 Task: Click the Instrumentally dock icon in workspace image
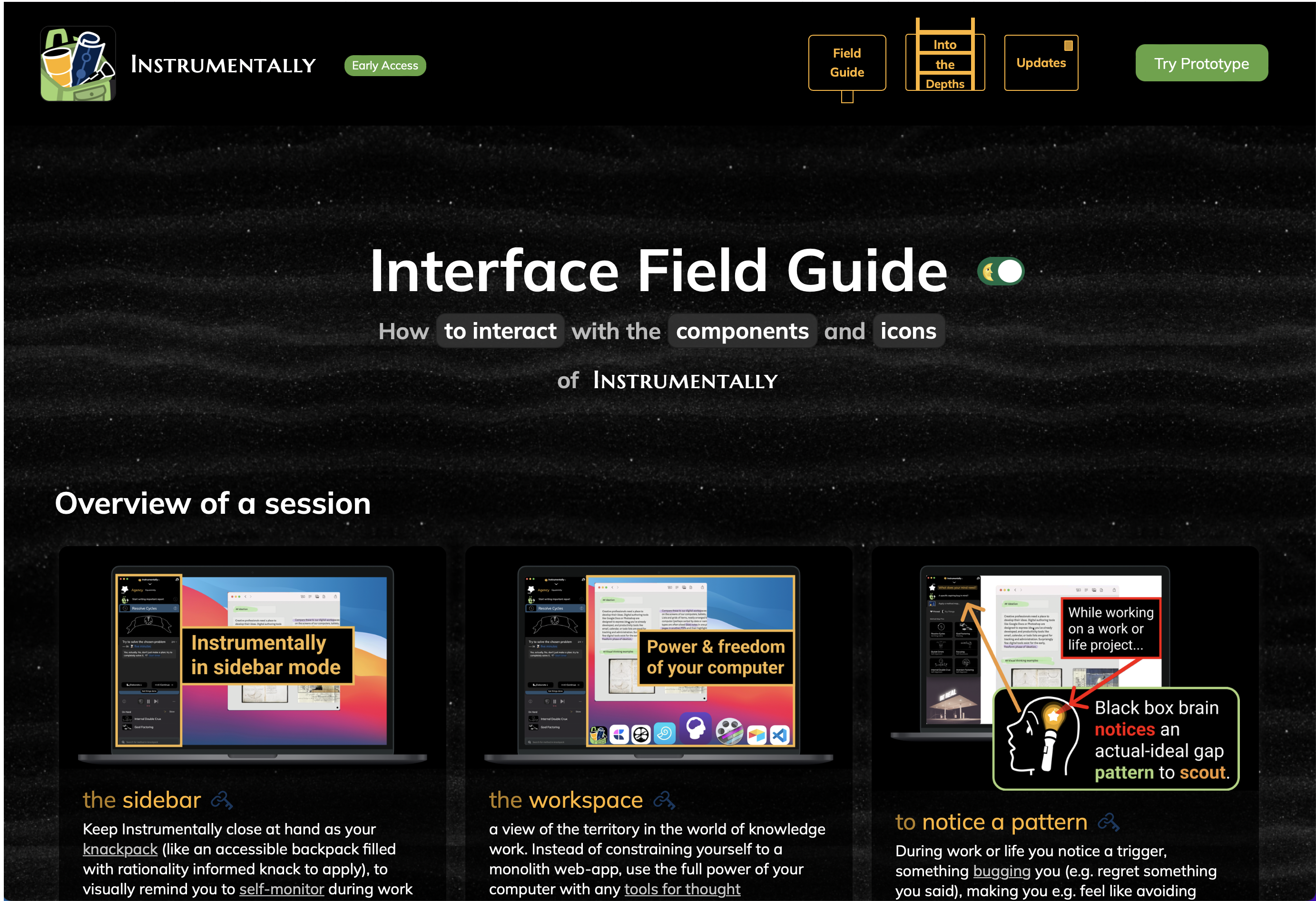[x=598, y=735]
